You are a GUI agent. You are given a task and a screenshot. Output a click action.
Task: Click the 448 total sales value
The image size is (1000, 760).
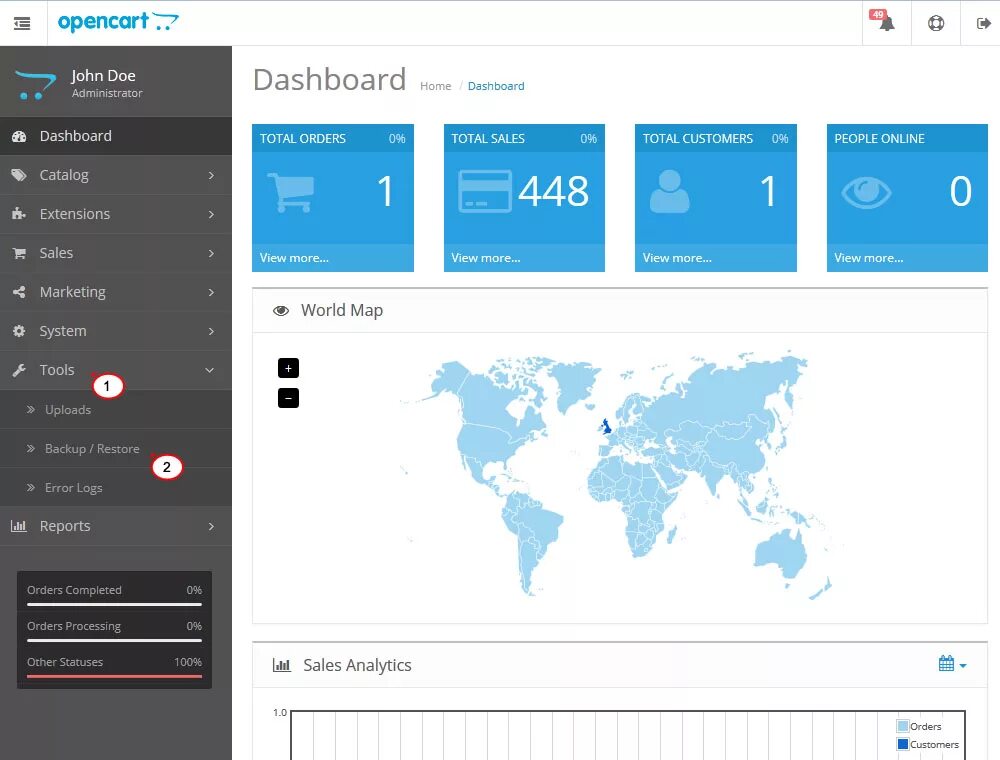tap(553, 191)
